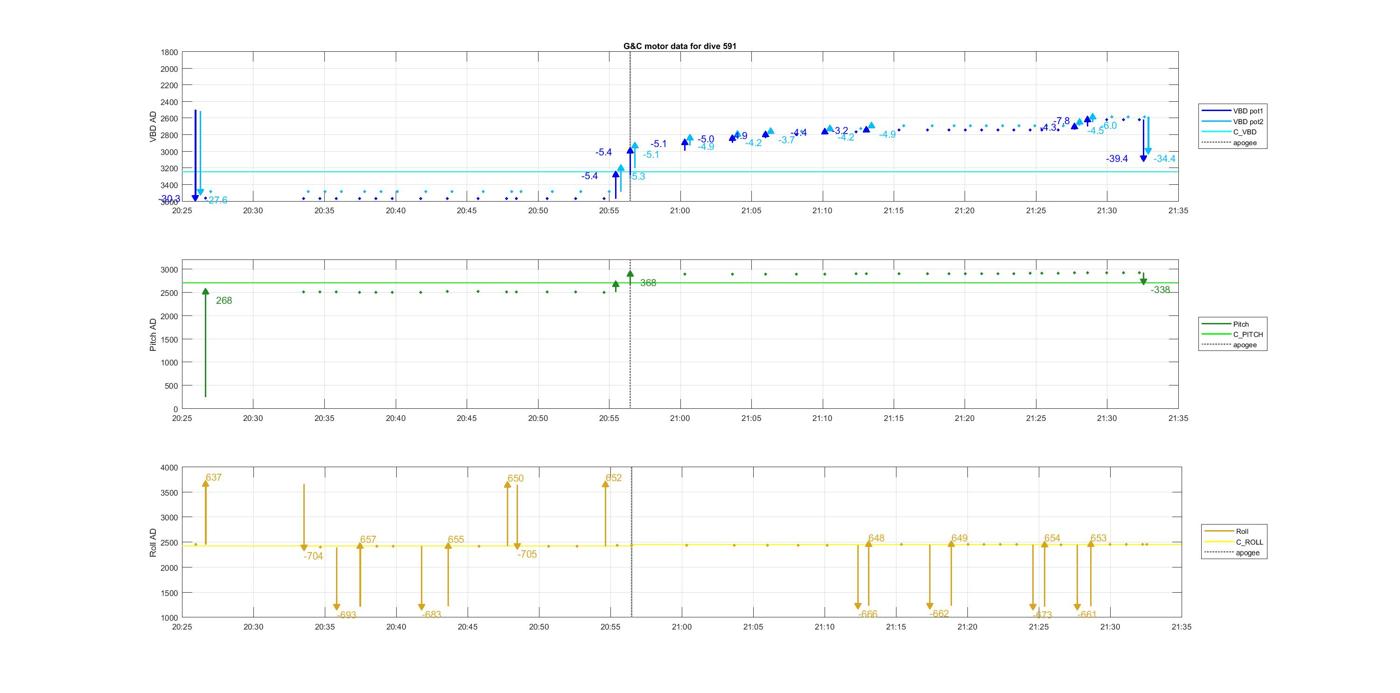Viewport: 1400px width, 693px height.
Task: Click the -39.4 VBD move label
Action: point(1117,159)
